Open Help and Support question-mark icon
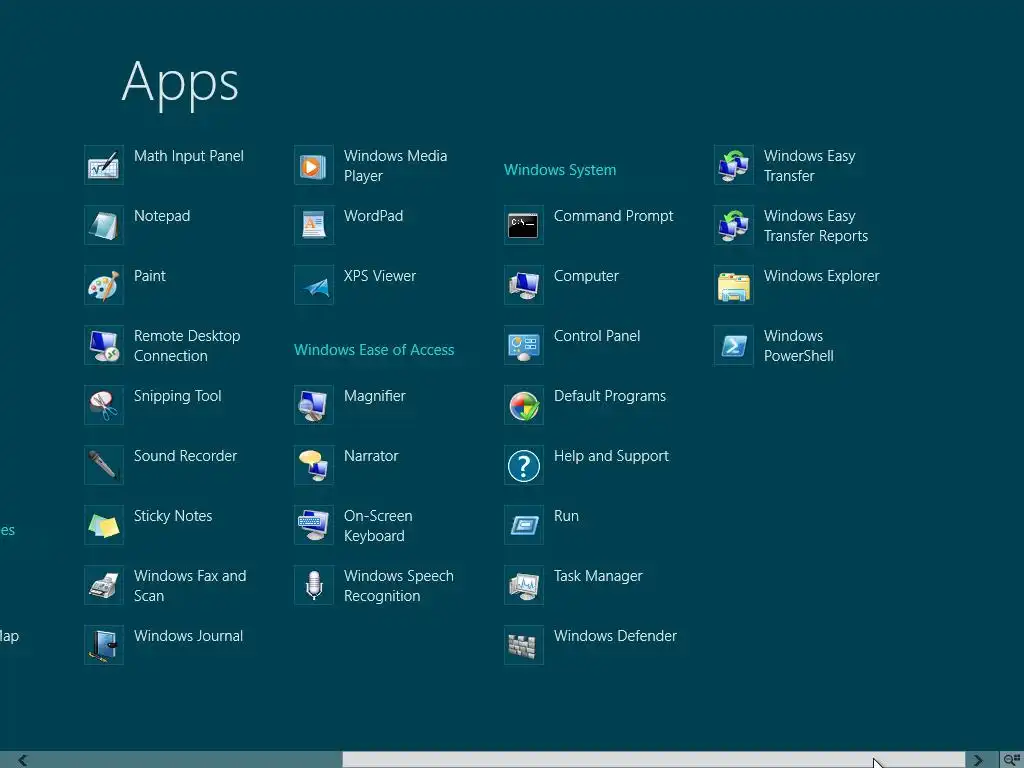 [x=524, y=466]
